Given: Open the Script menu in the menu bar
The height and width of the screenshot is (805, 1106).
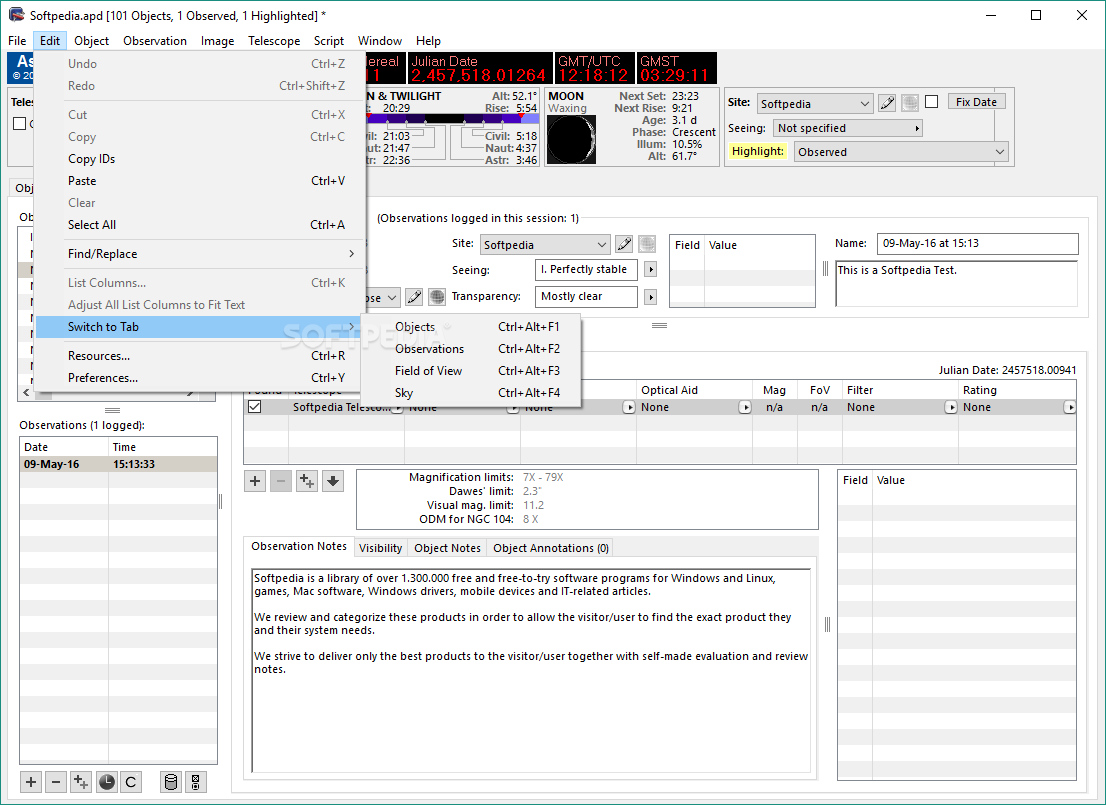Looking at the screenshot, I should point(329,41).
